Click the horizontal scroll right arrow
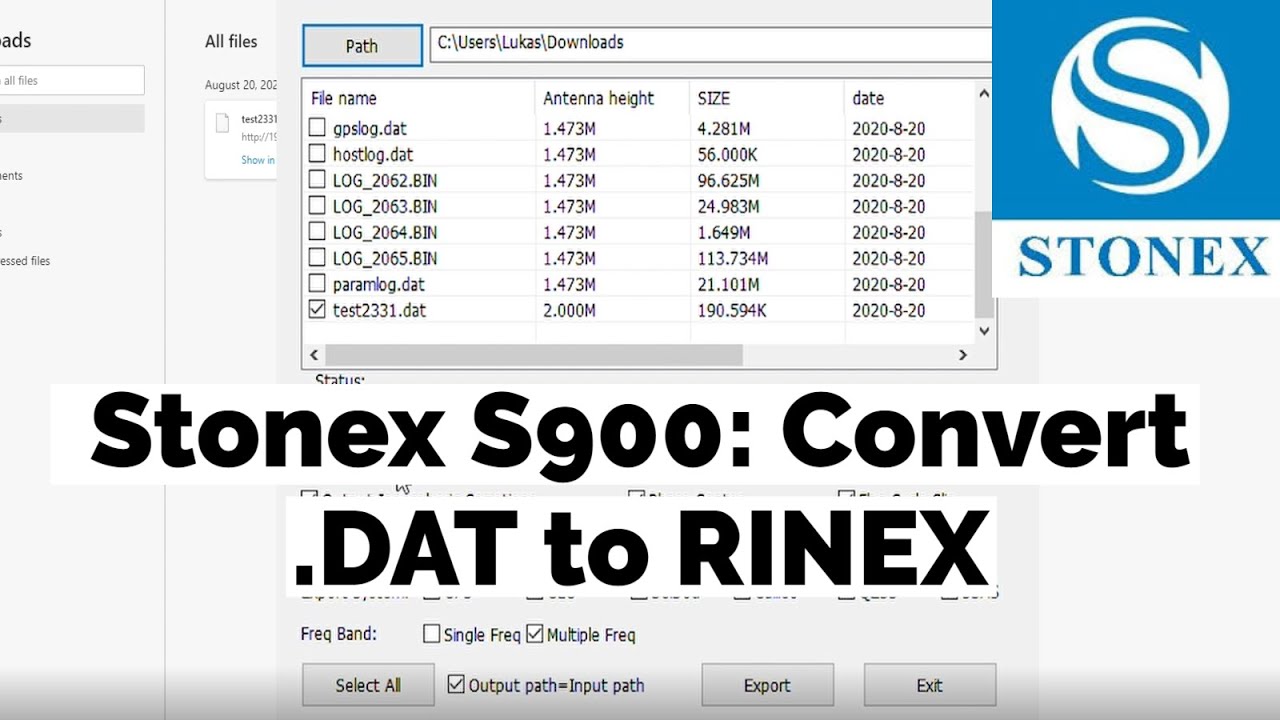 (963, 355)
